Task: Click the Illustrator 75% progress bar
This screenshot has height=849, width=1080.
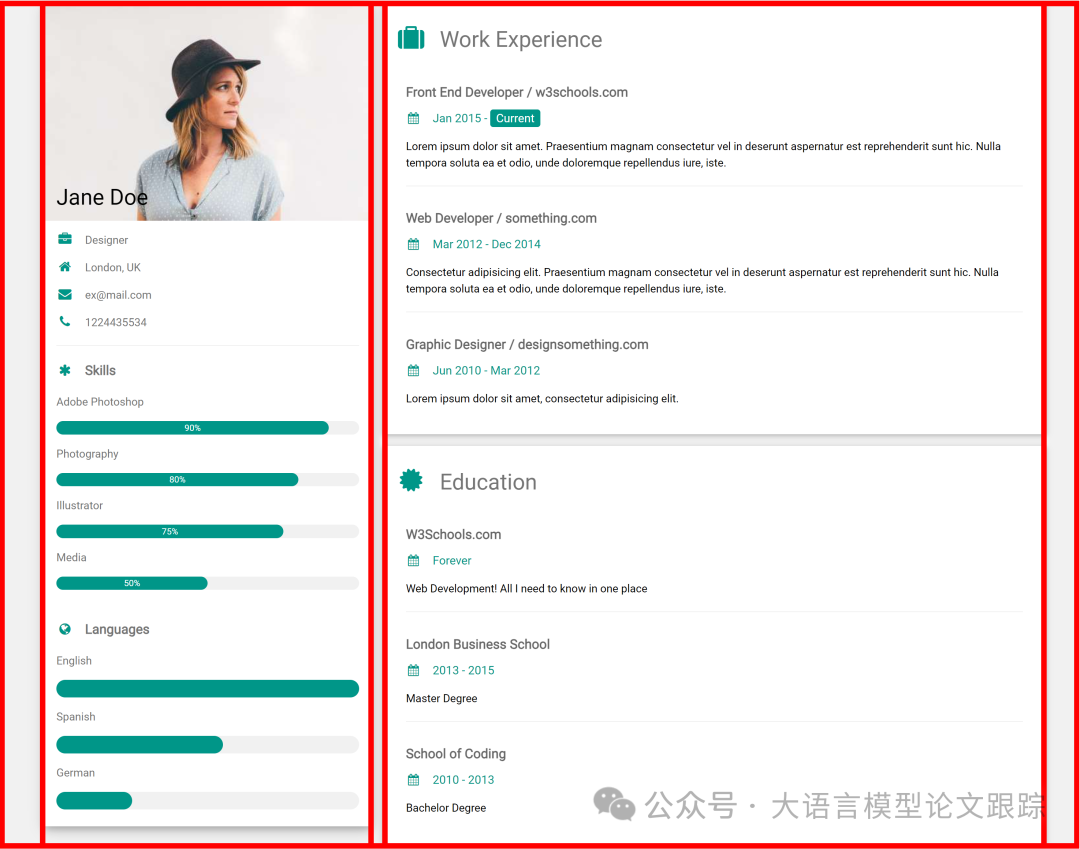Action: [207, 531]
